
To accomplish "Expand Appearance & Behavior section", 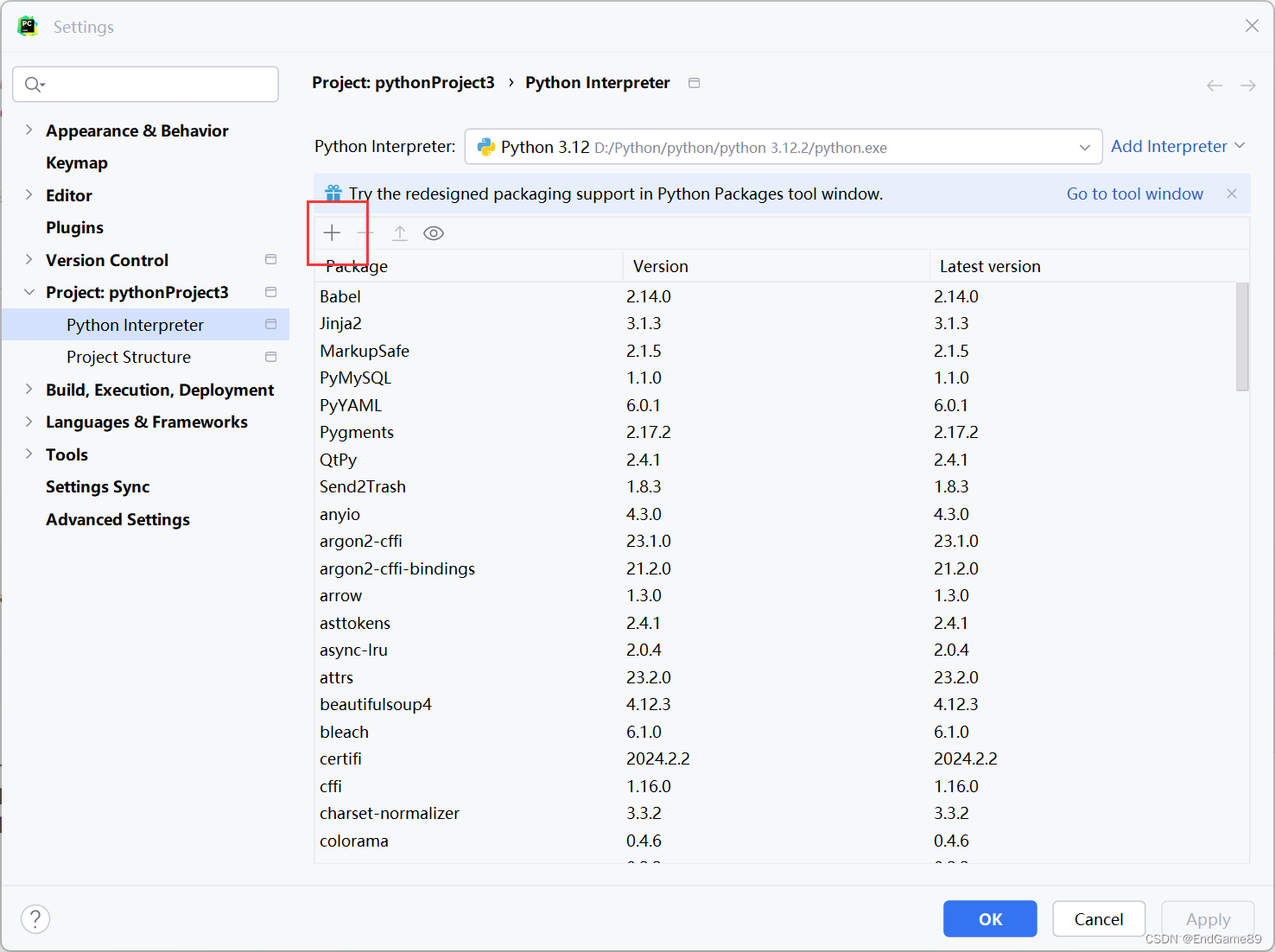I will 29,130.
